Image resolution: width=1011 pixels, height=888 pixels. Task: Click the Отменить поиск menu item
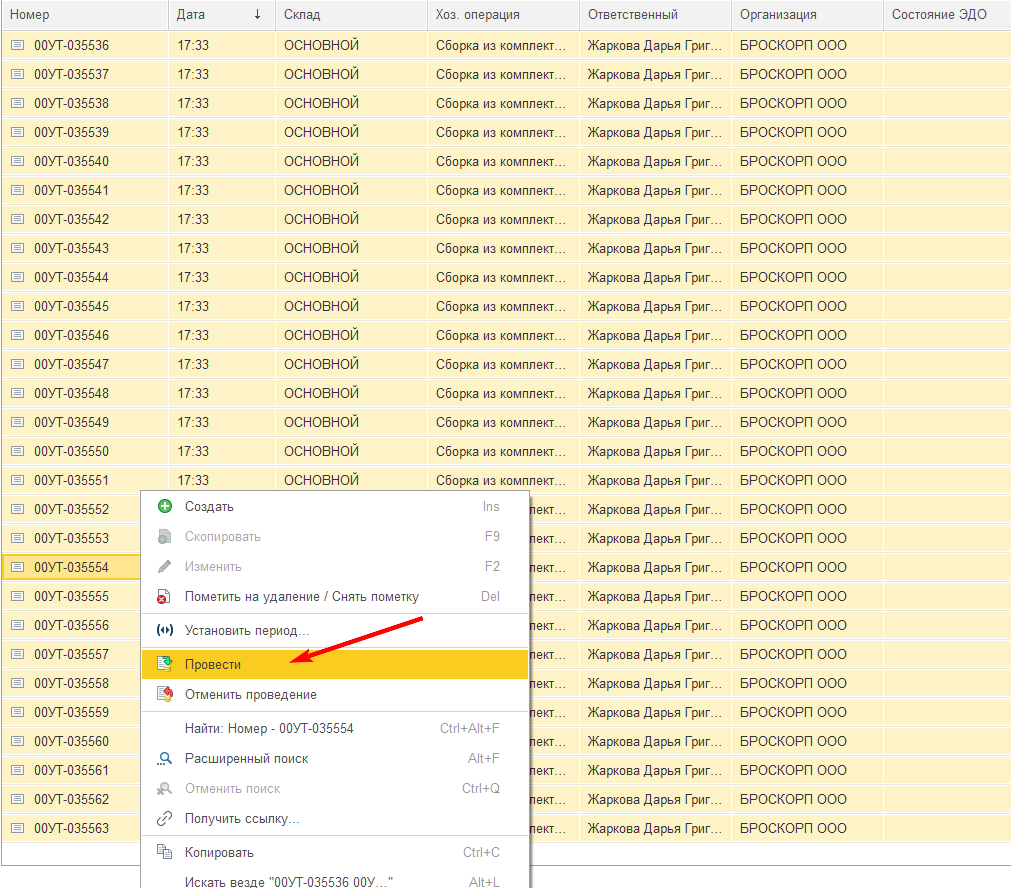click(232, 789)
